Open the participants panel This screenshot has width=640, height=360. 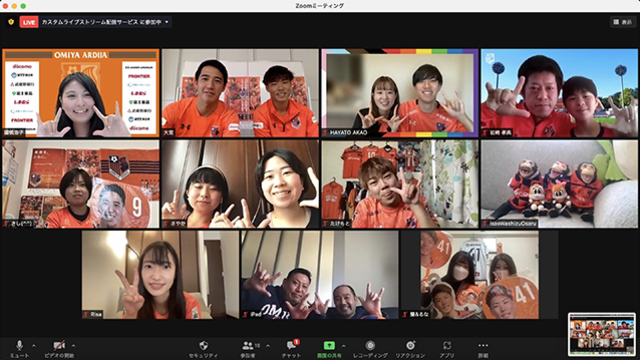tap(248, 349)
